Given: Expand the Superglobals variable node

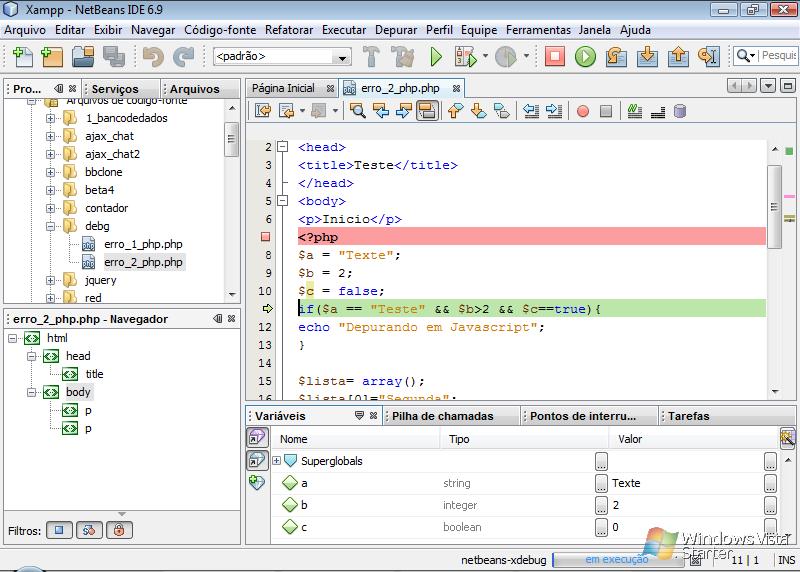Looking at the screenshot, I should [277, 461].
